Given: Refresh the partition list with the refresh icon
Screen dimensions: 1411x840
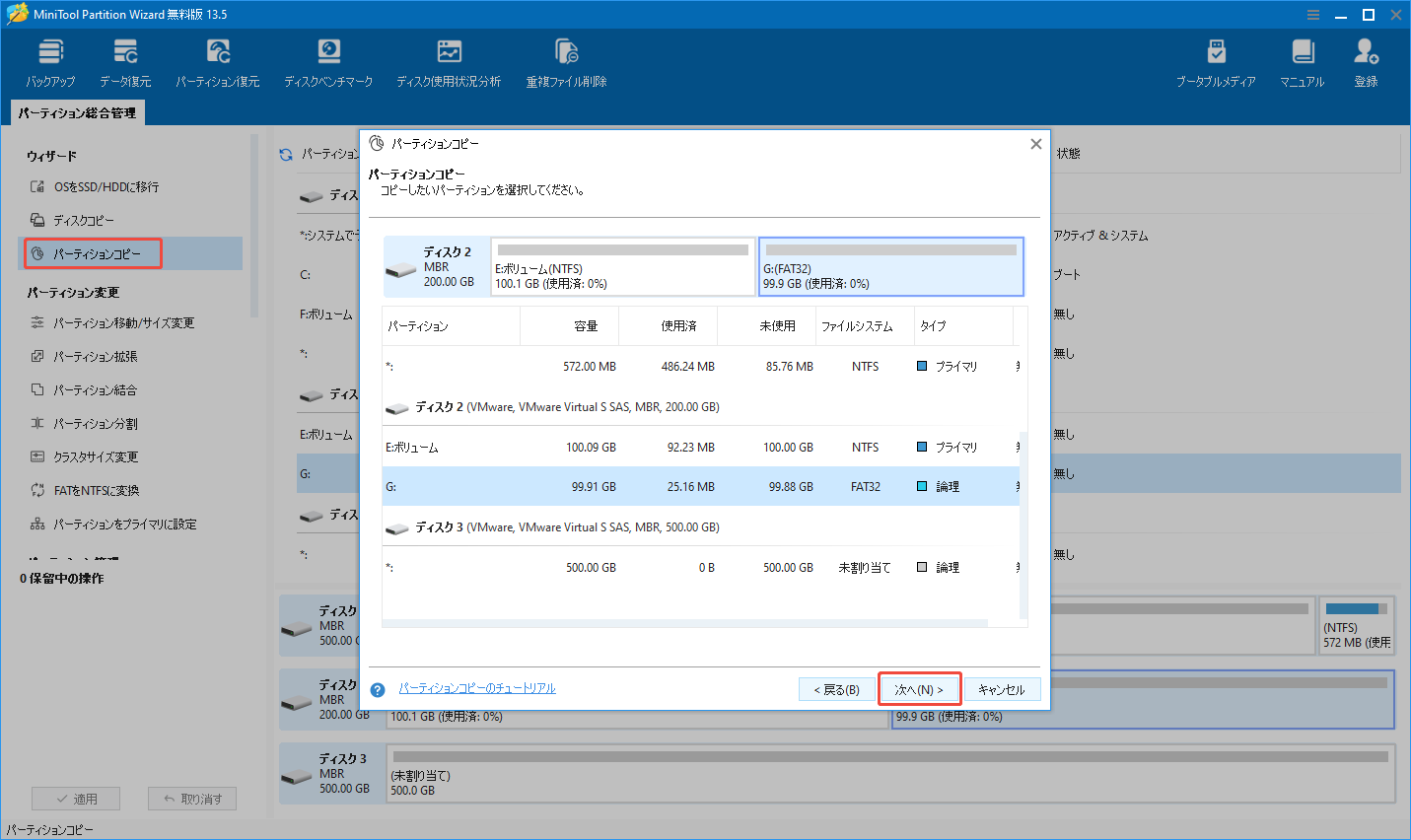Looking at the screenshot, I should pos(285,155).
